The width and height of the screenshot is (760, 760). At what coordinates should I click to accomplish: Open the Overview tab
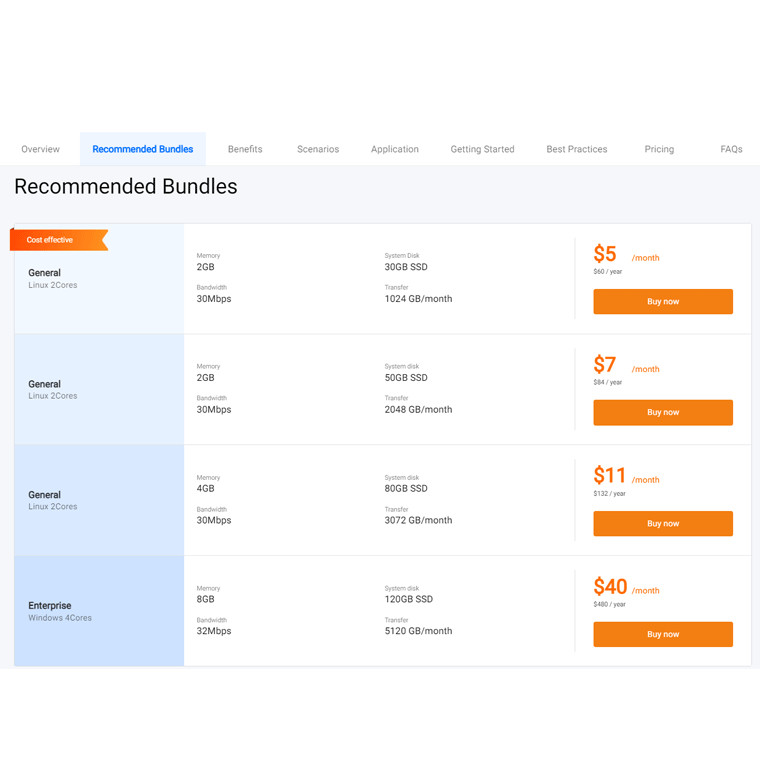[40, 149]
